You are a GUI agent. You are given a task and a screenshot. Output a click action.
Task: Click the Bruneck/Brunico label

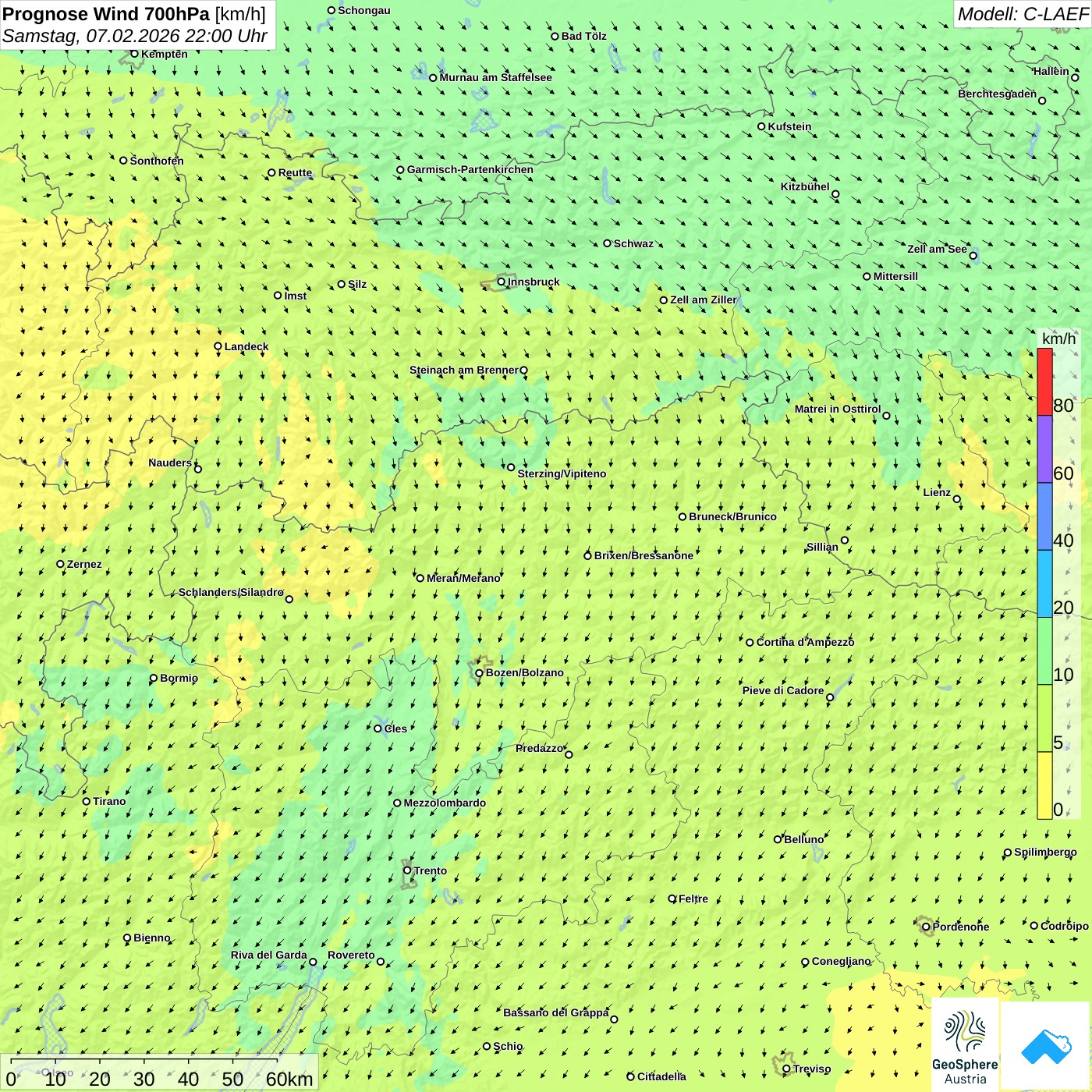point(732,516)
